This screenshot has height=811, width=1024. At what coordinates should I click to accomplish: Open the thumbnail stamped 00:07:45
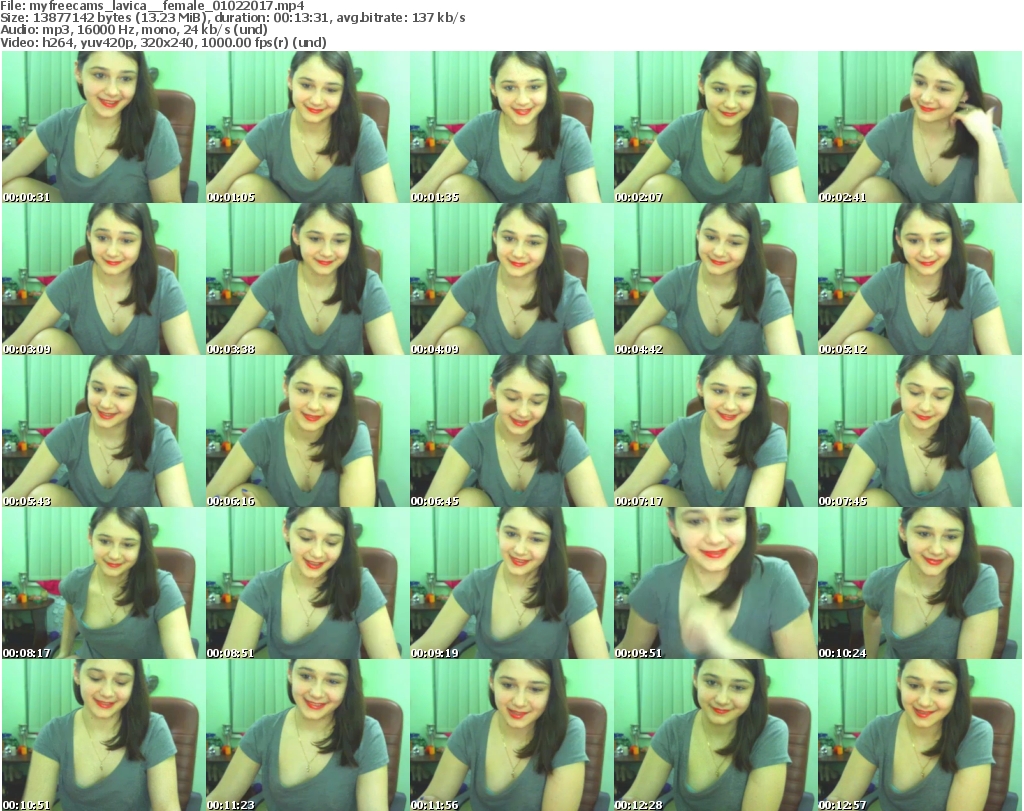[920, 431]
